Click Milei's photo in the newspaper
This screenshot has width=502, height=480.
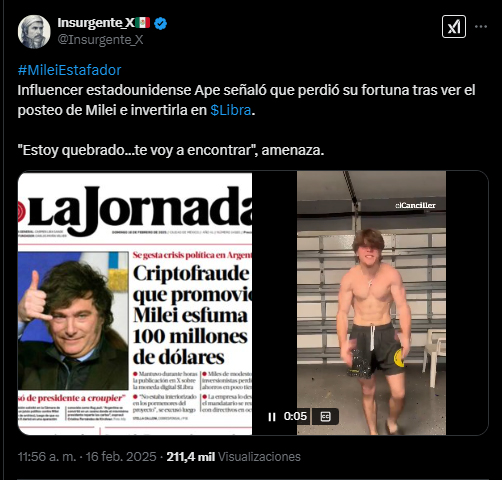73,321
